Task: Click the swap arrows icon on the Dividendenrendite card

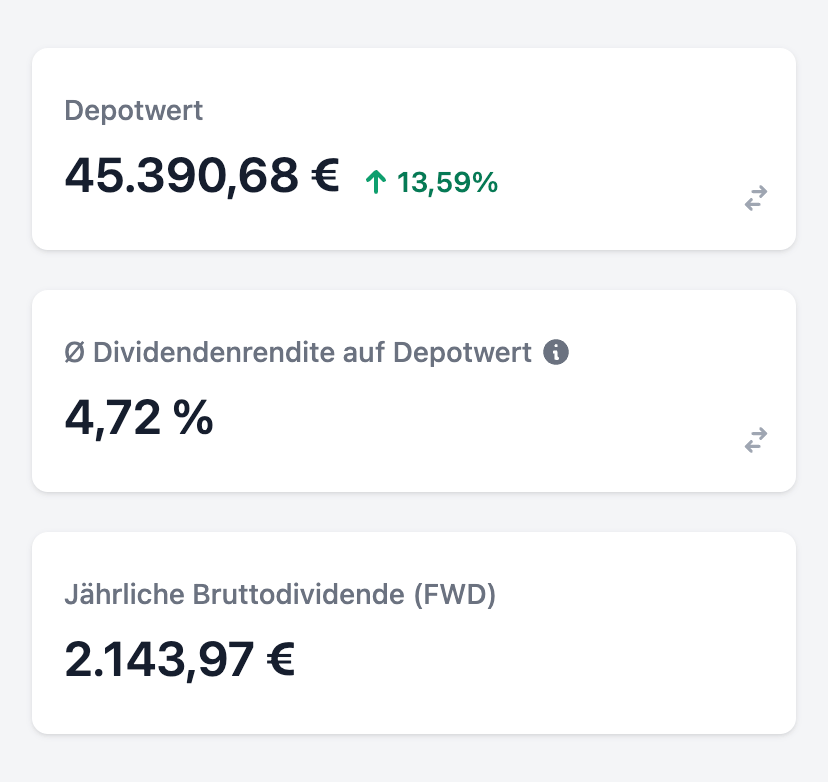Action: click(755, 441)
